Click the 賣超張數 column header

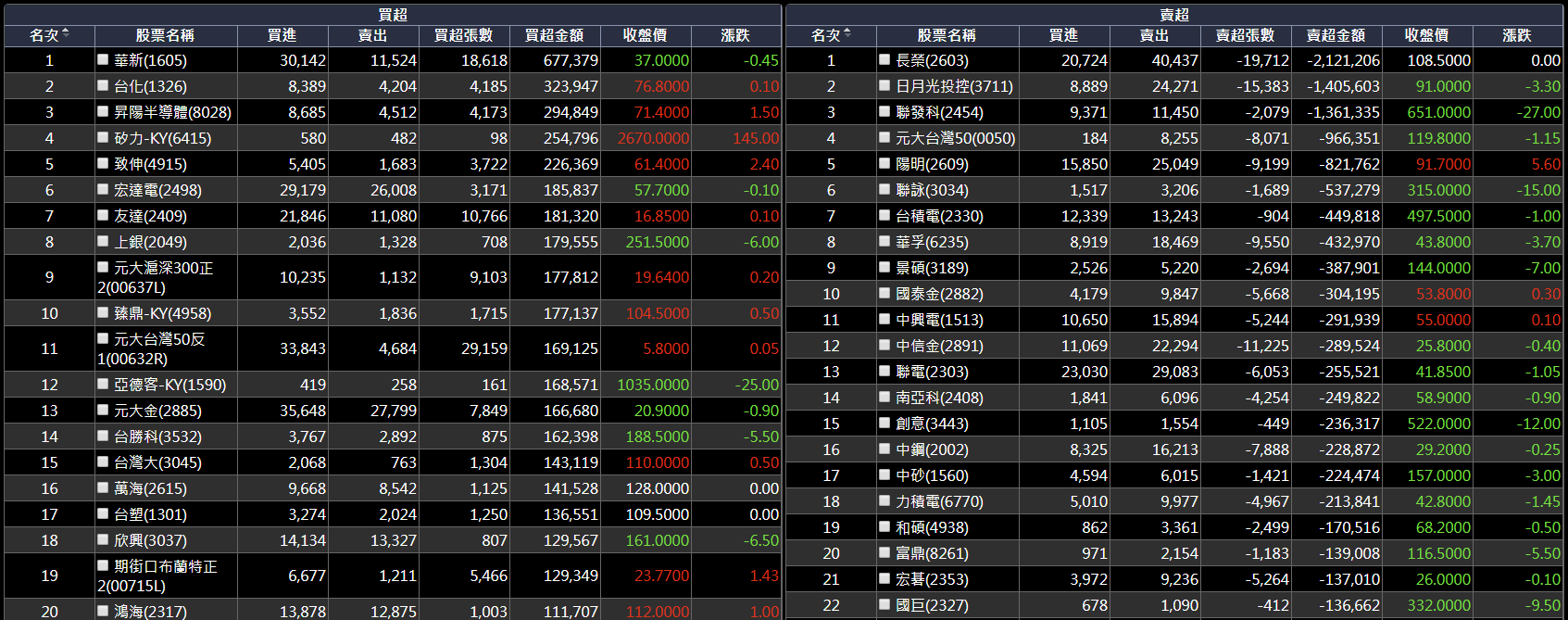click(1246, 35)
